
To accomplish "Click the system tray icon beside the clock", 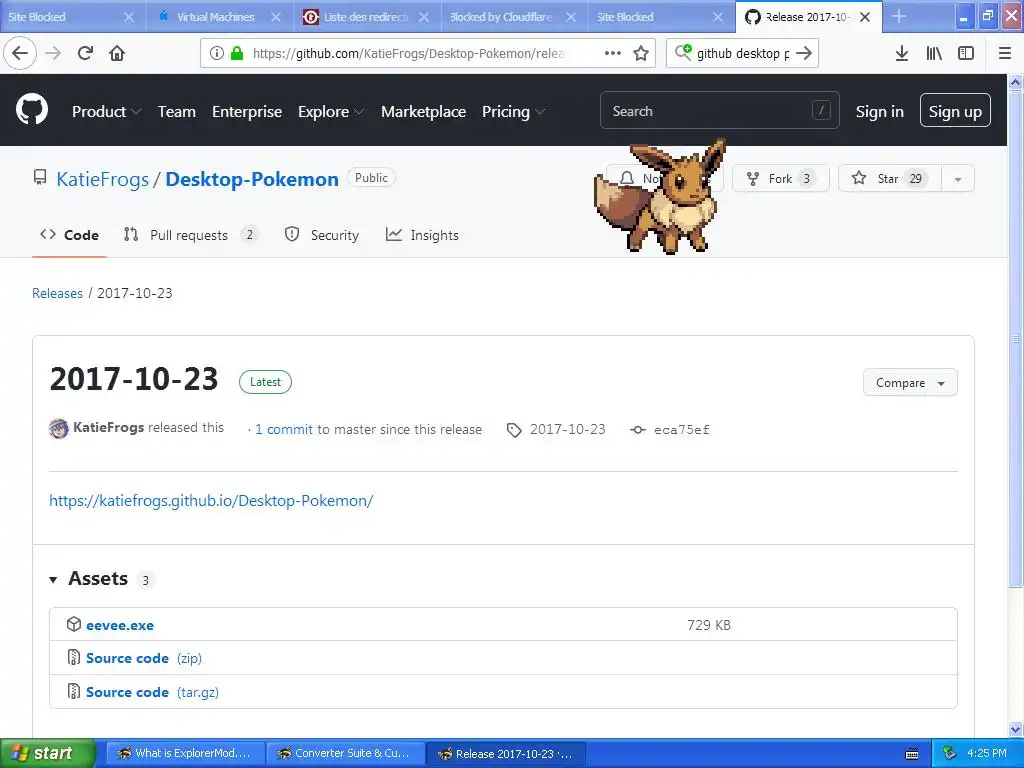I will (949, 754).
